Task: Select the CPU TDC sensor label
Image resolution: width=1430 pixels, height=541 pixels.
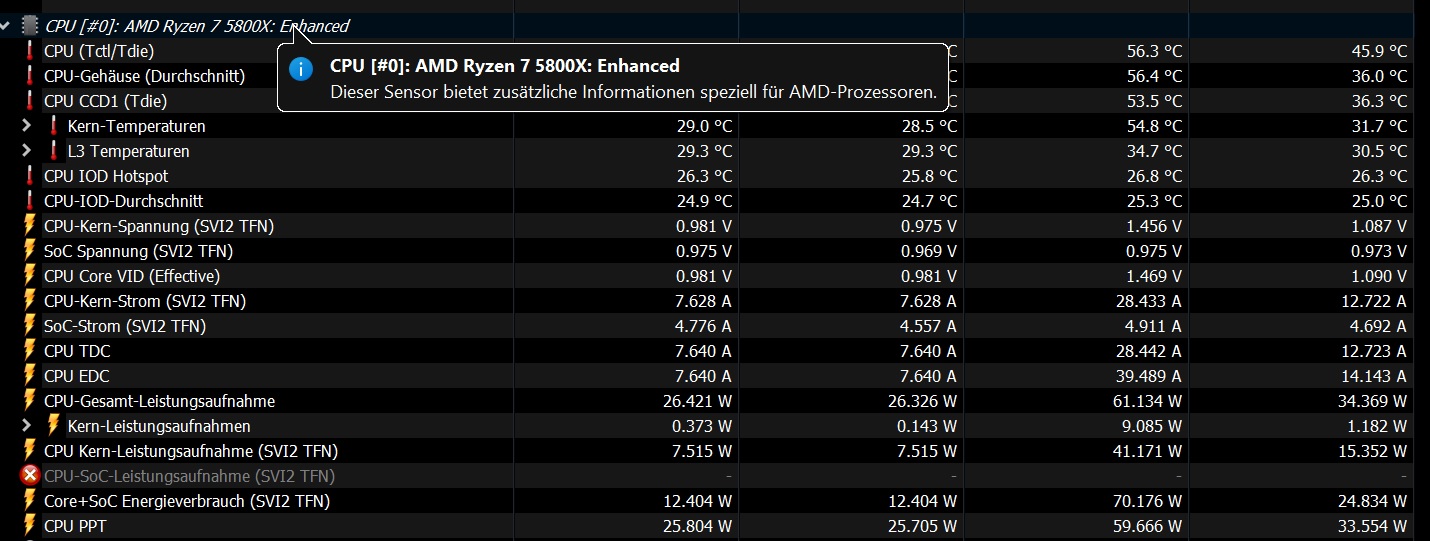Action: (x=77, y=351)
